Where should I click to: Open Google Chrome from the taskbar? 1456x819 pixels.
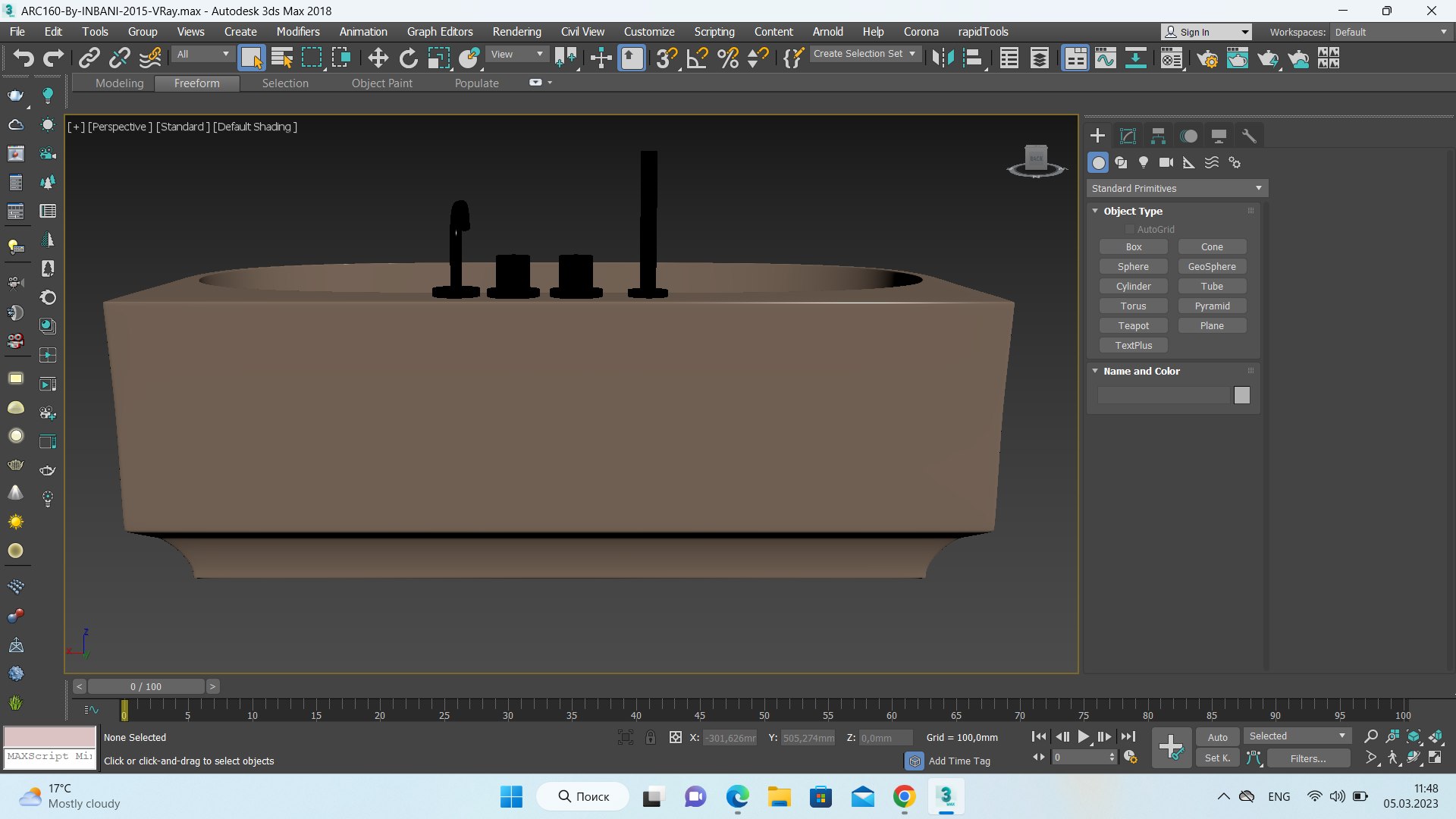tap(904, 797)
